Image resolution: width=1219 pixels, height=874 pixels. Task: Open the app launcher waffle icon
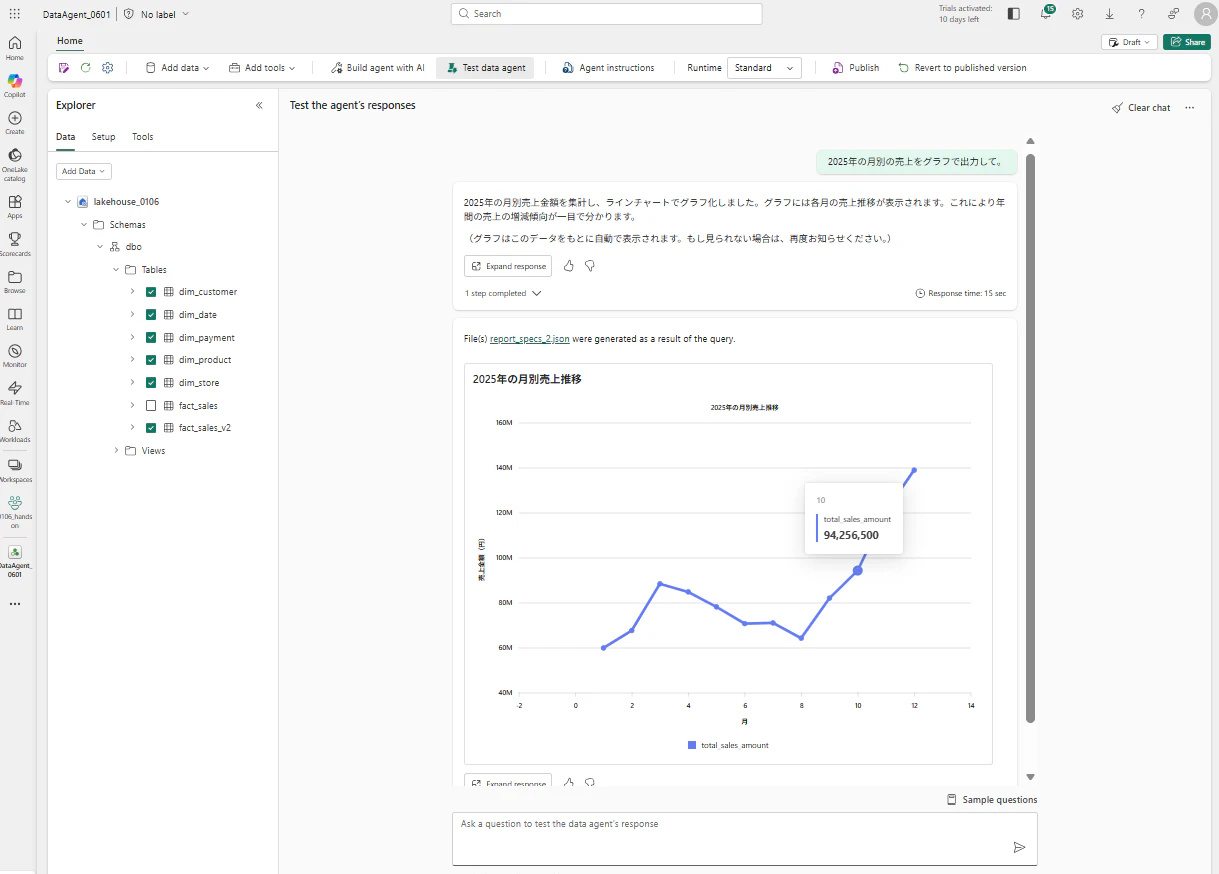tap(14, 14)
